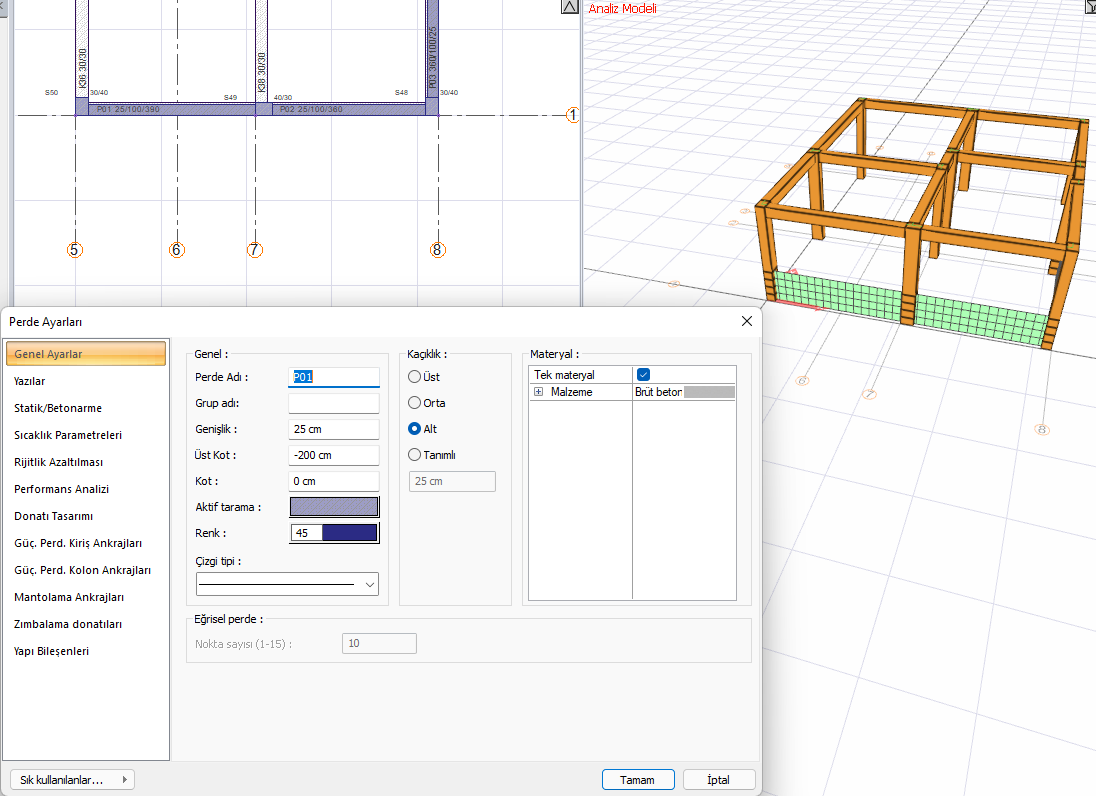Select Güç. Perd. Kiriş Ankrajları
1096x796 pixels.
pyautogui.click(x=78, y=543)
